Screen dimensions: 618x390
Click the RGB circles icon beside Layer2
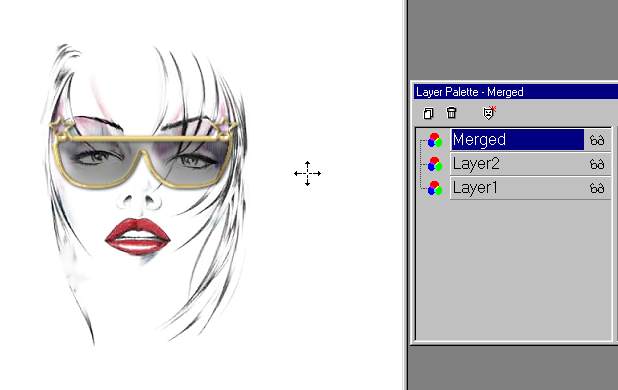pyautogui.click(x=435, y=164)
